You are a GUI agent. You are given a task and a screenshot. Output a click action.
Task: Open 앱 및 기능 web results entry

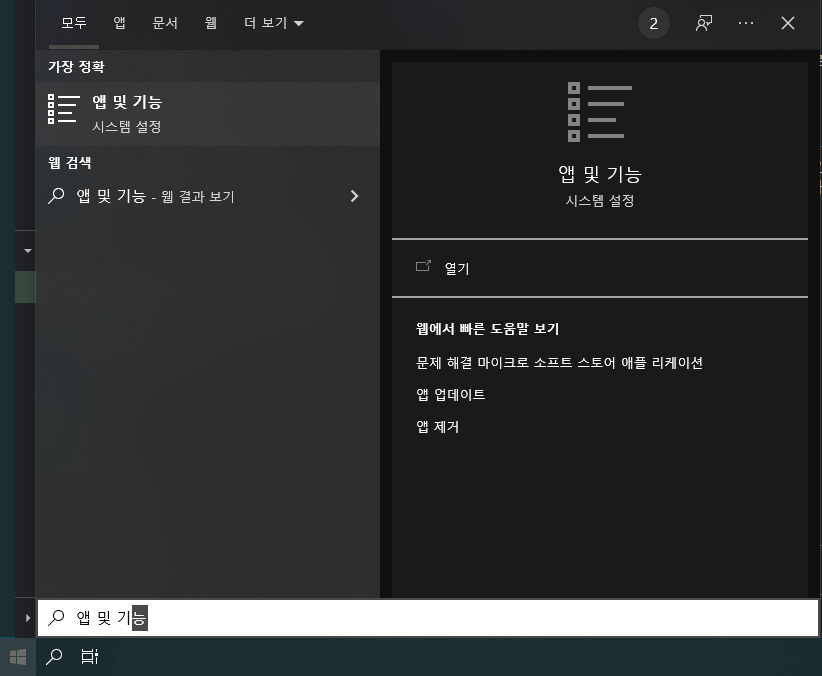point(208,196)
